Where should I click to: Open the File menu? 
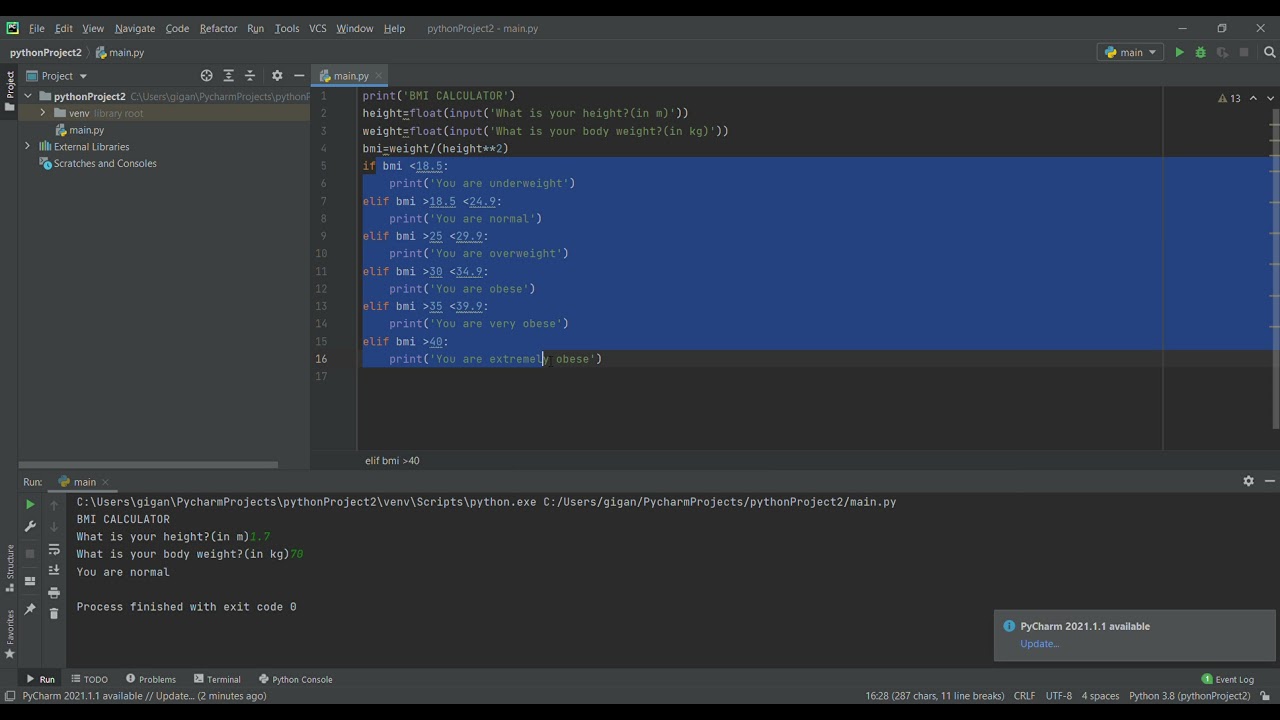(x=36, y=28)
